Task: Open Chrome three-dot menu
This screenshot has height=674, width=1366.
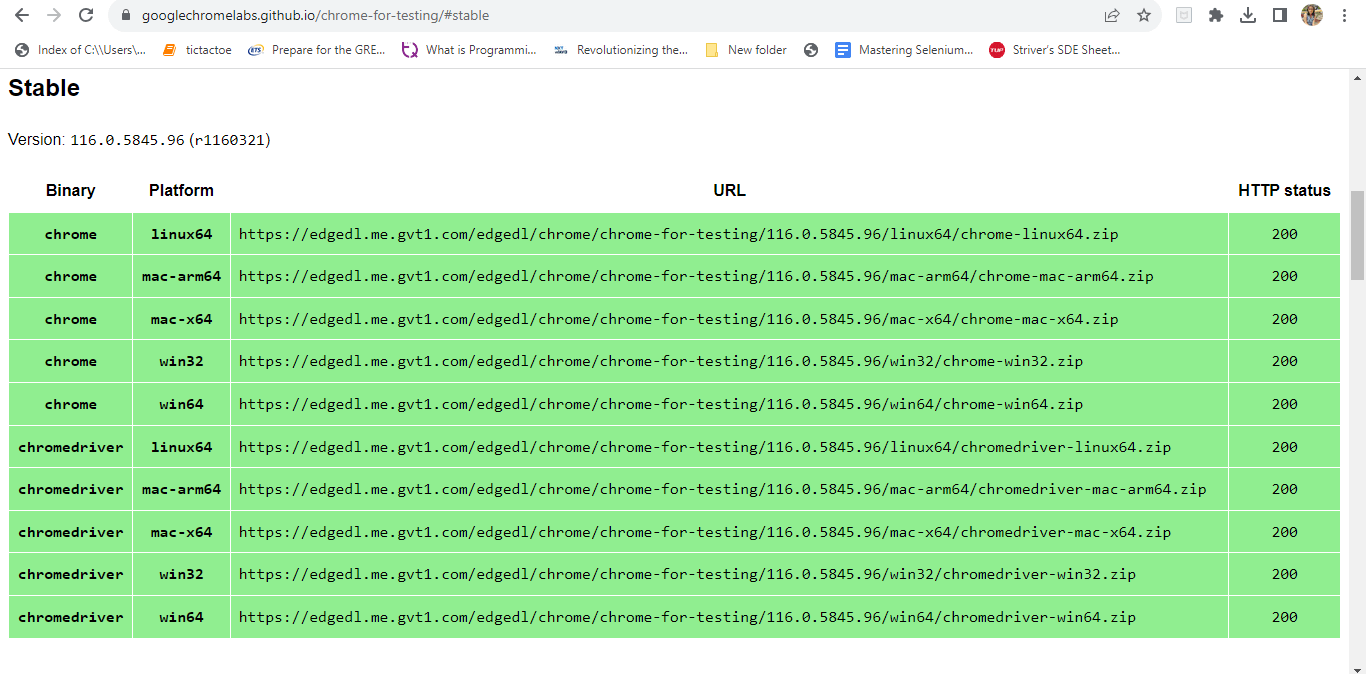Action: pyautogui.click(x=1344, y=15)
